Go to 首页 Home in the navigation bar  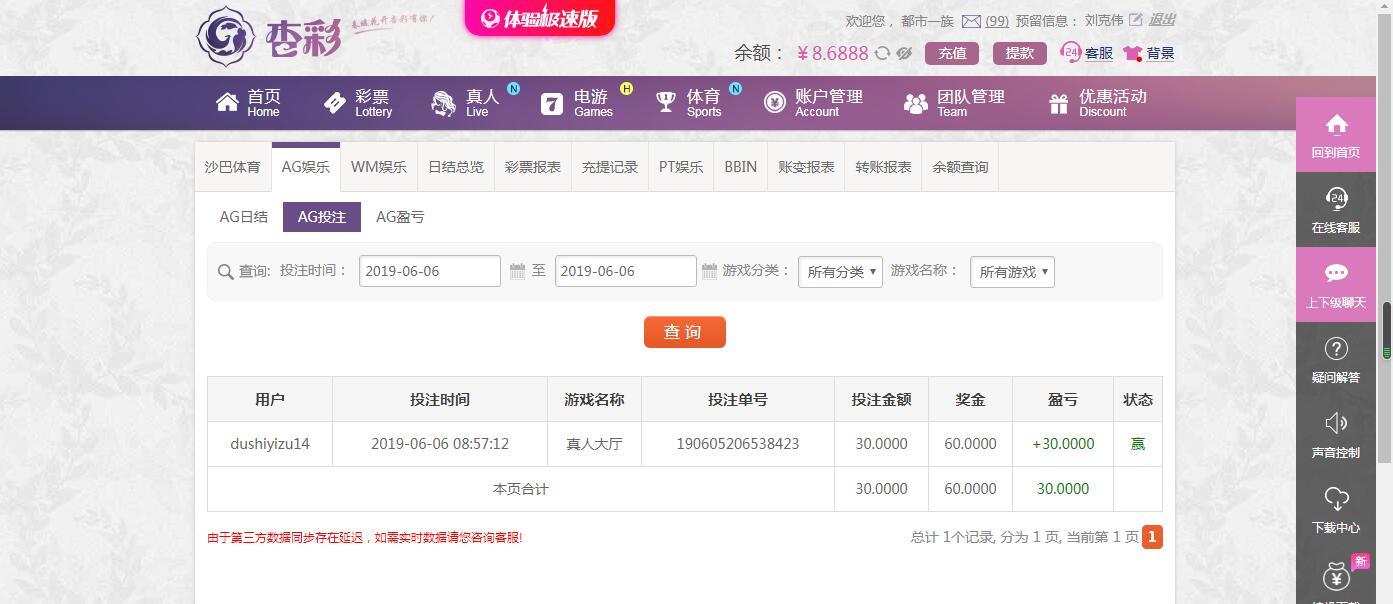pyautogui.click(x=249, y=103)
